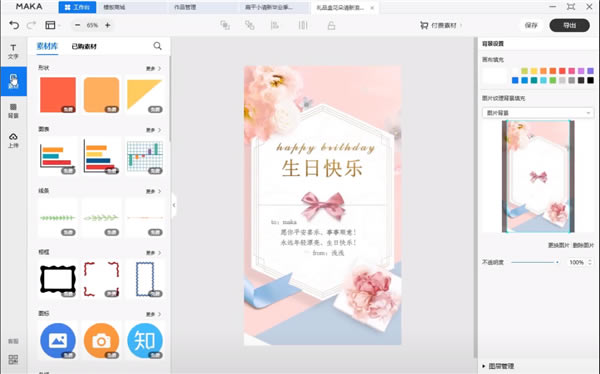
Task: Pick the yellow canvas fill swatch
Action: click(534, 71)
